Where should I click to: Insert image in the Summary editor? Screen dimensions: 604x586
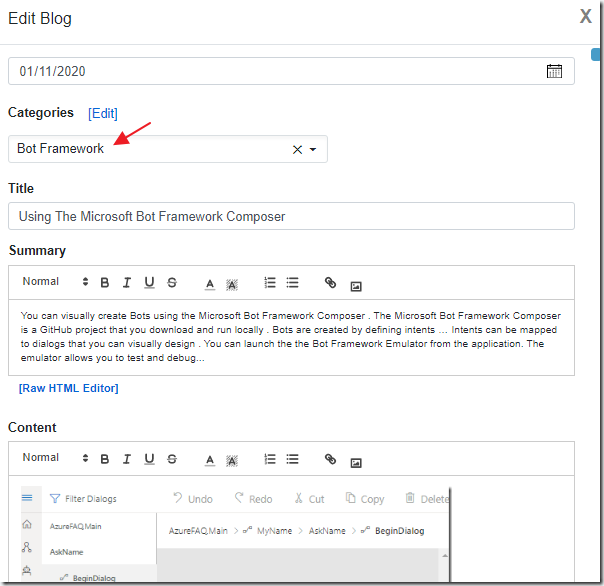tap(356, 286)
